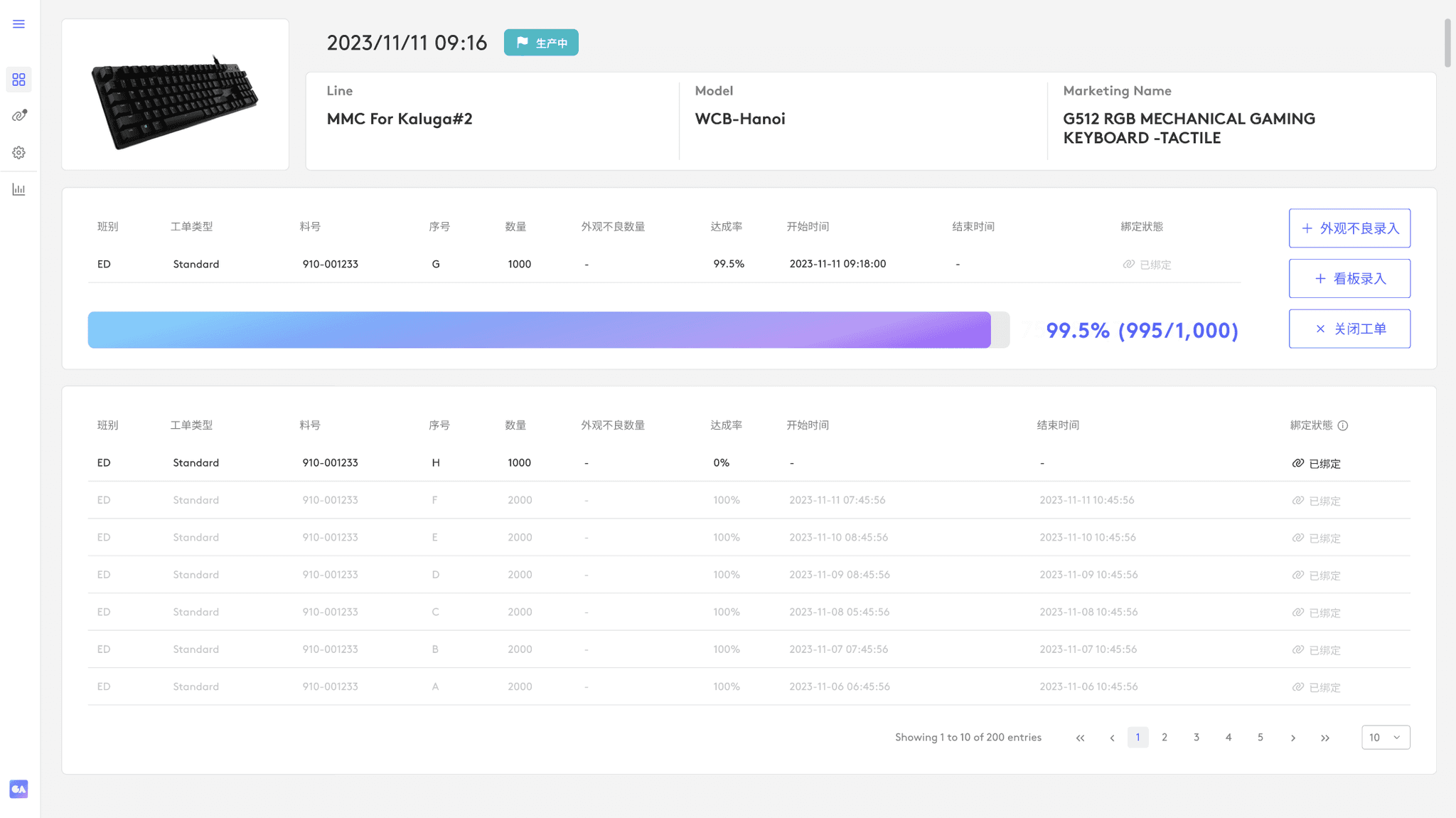
Task: Click the 看板录入 button
Action: point(1349,279)
